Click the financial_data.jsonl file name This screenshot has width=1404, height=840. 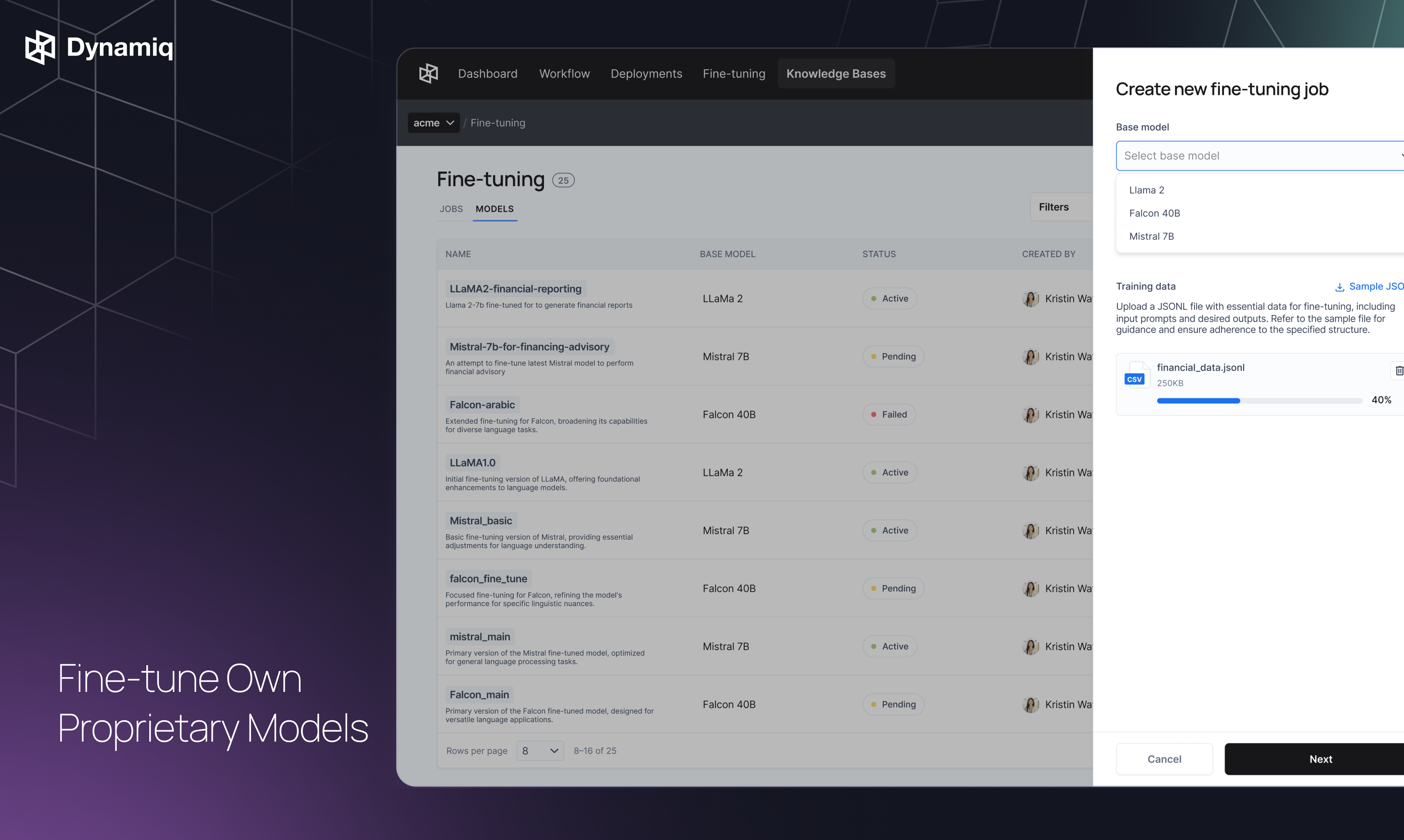pos(1200,368)
